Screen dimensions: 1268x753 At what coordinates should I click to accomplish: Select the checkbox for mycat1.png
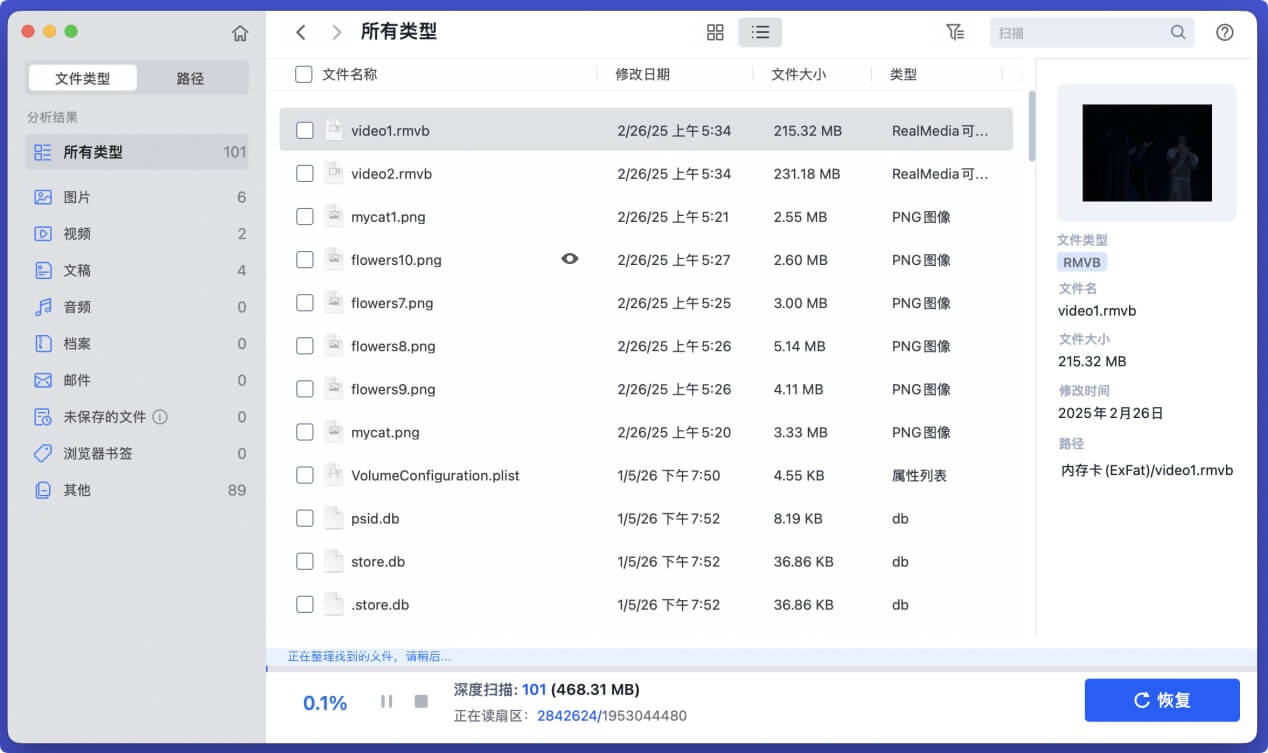coord(305,216)
